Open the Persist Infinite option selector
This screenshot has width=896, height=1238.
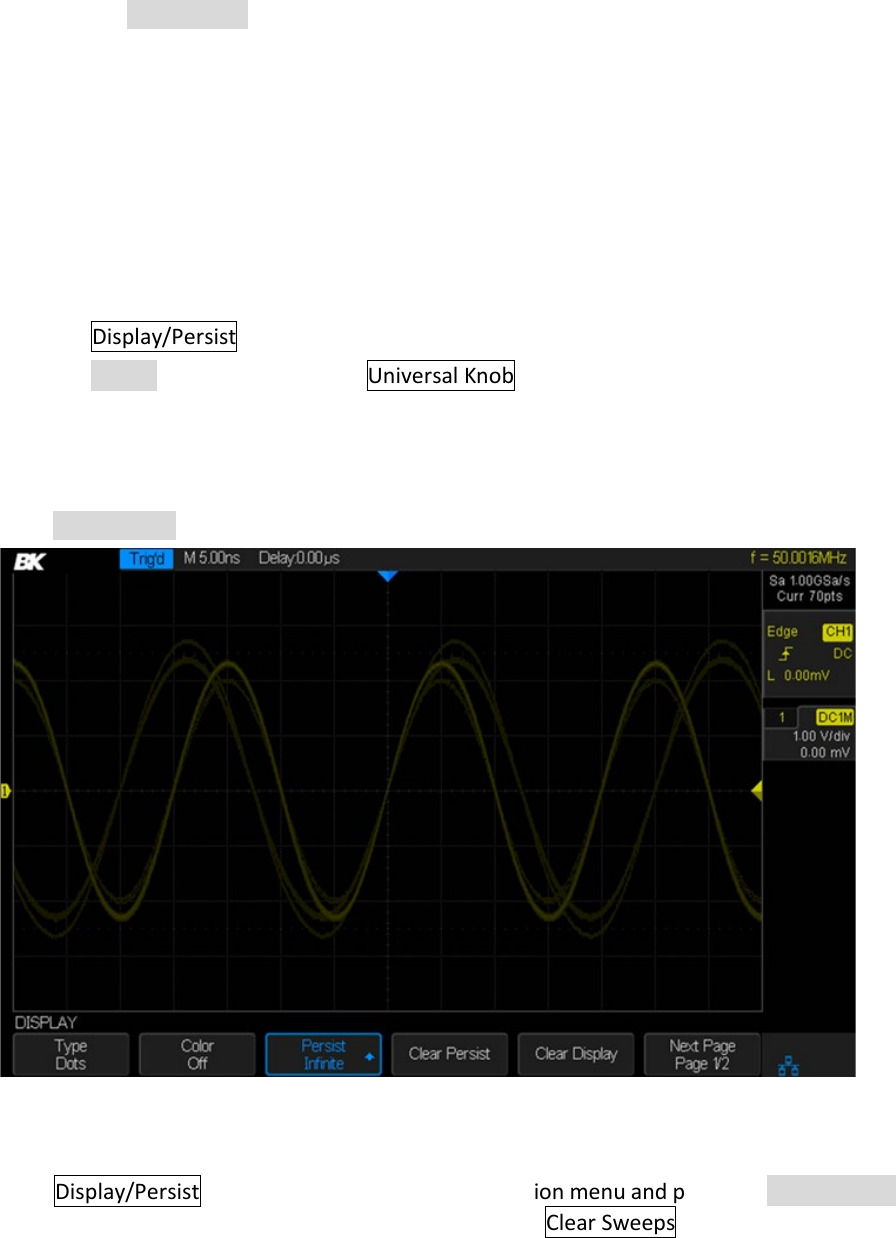tap(323, 1054)
